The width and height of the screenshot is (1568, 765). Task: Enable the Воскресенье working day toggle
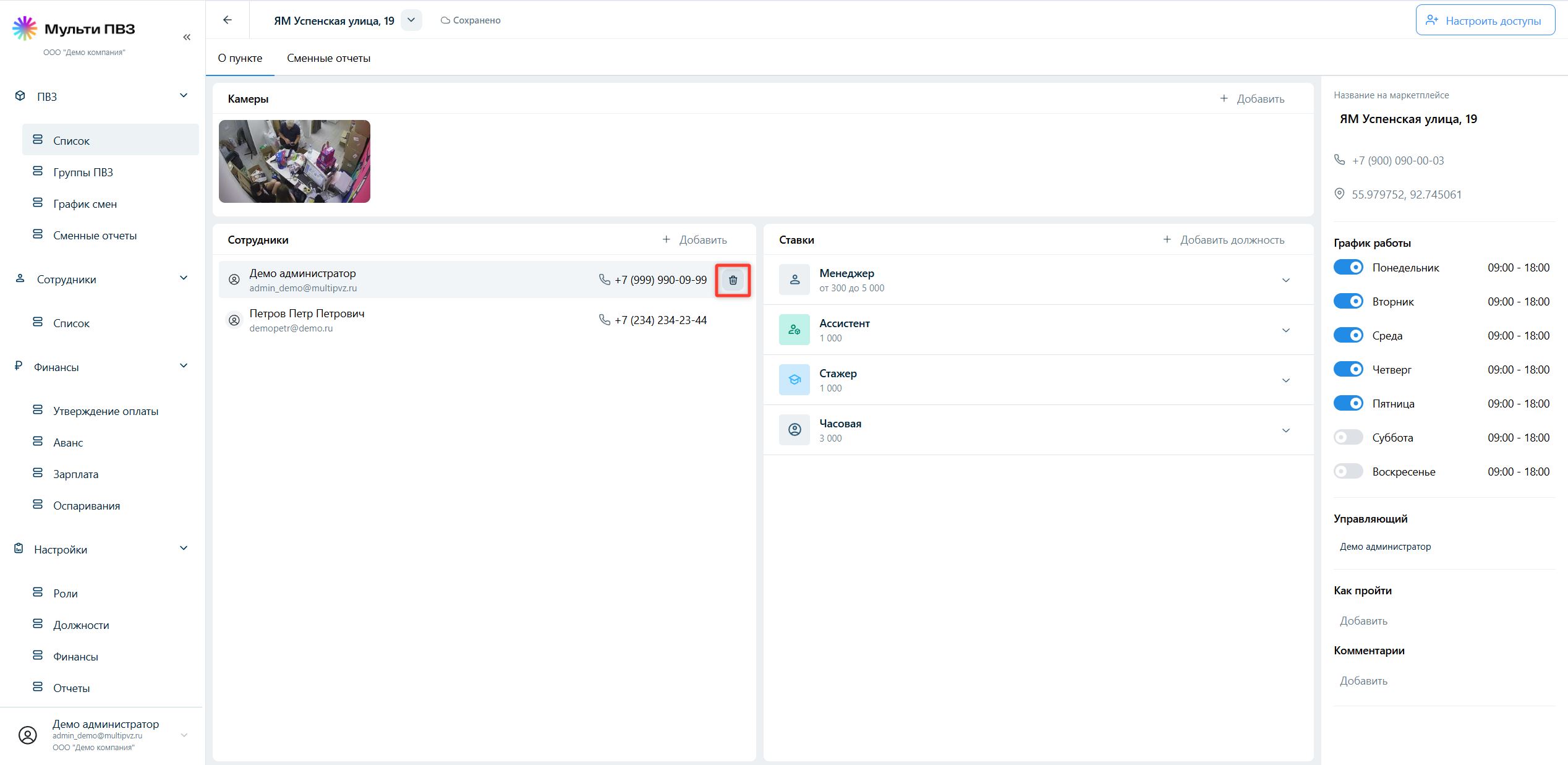tap(1349, 471)
